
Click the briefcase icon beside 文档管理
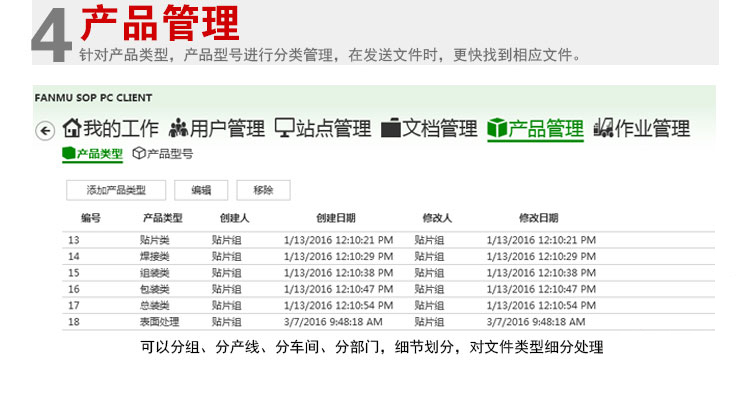[391, 128]
